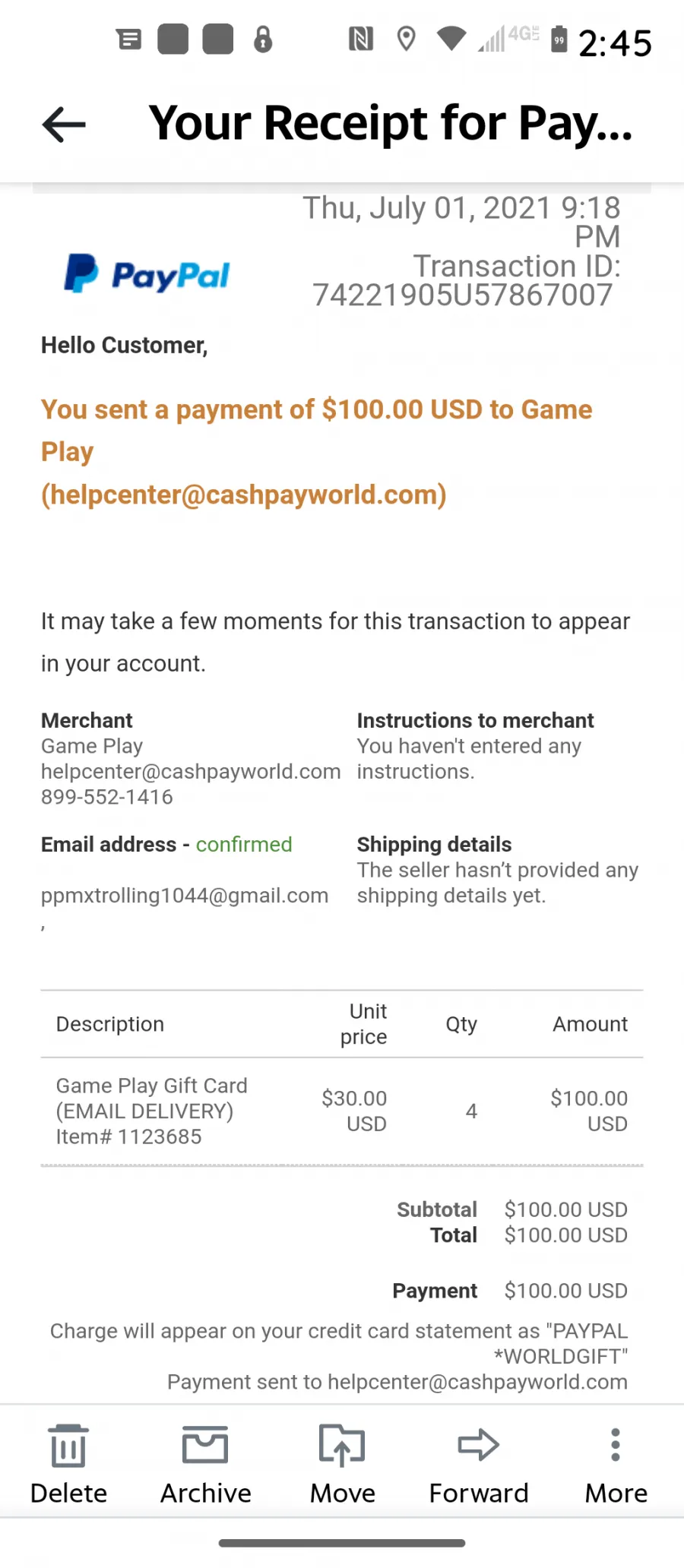Tap the NFC status bar icon
The image size is (684, 1568).
361,38
